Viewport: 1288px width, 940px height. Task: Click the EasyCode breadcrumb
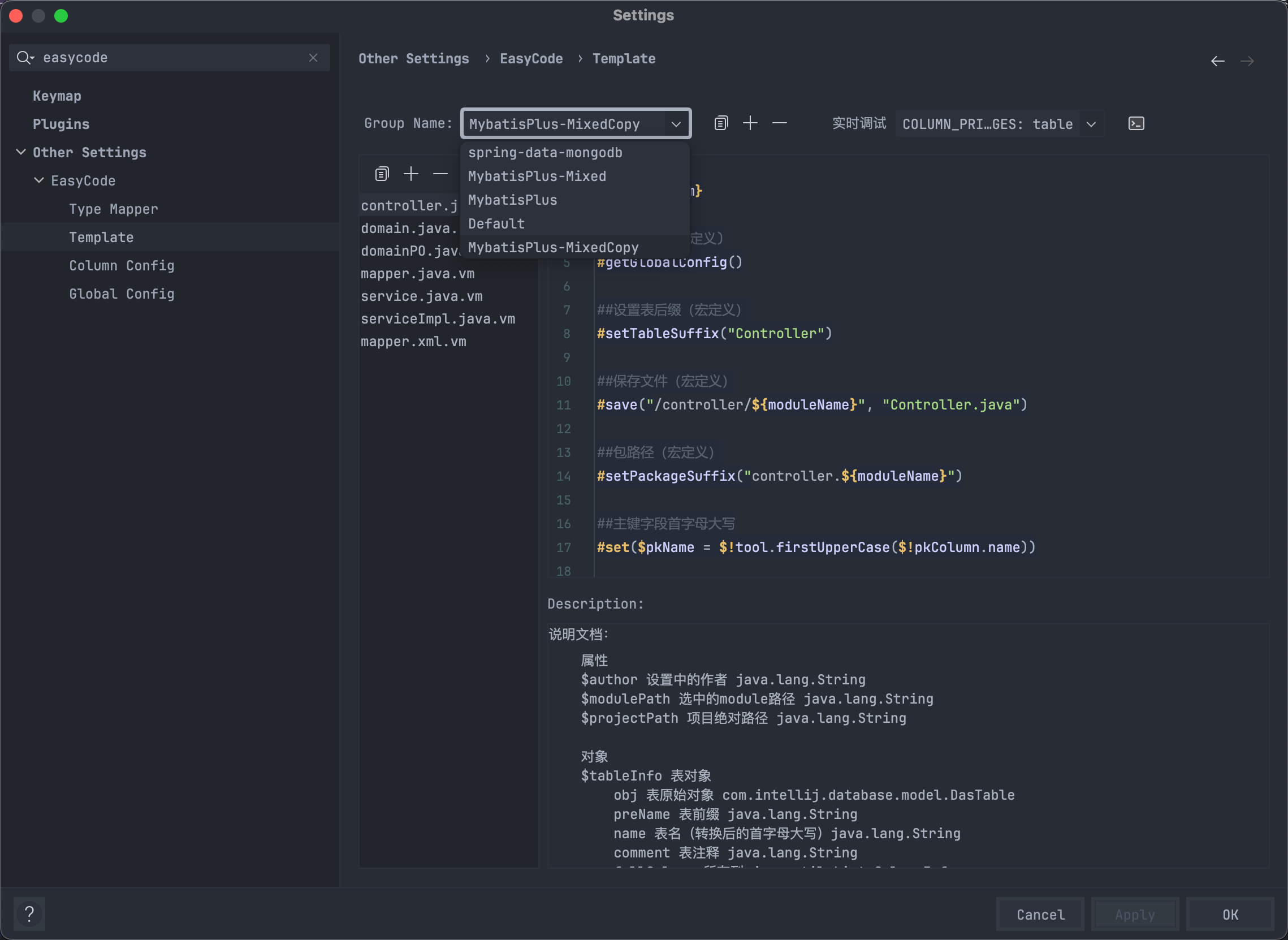pos(531,59)
